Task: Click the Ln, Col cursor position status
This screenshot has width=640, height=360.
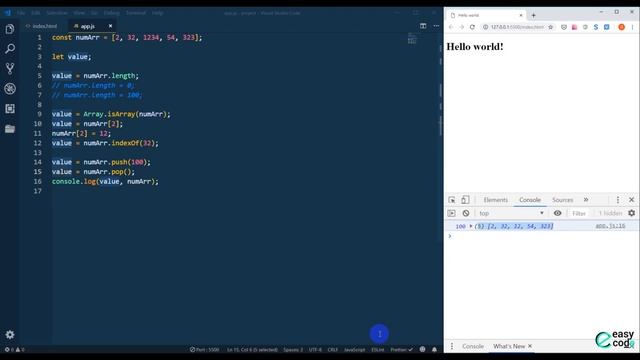Action: pos(252,349)
